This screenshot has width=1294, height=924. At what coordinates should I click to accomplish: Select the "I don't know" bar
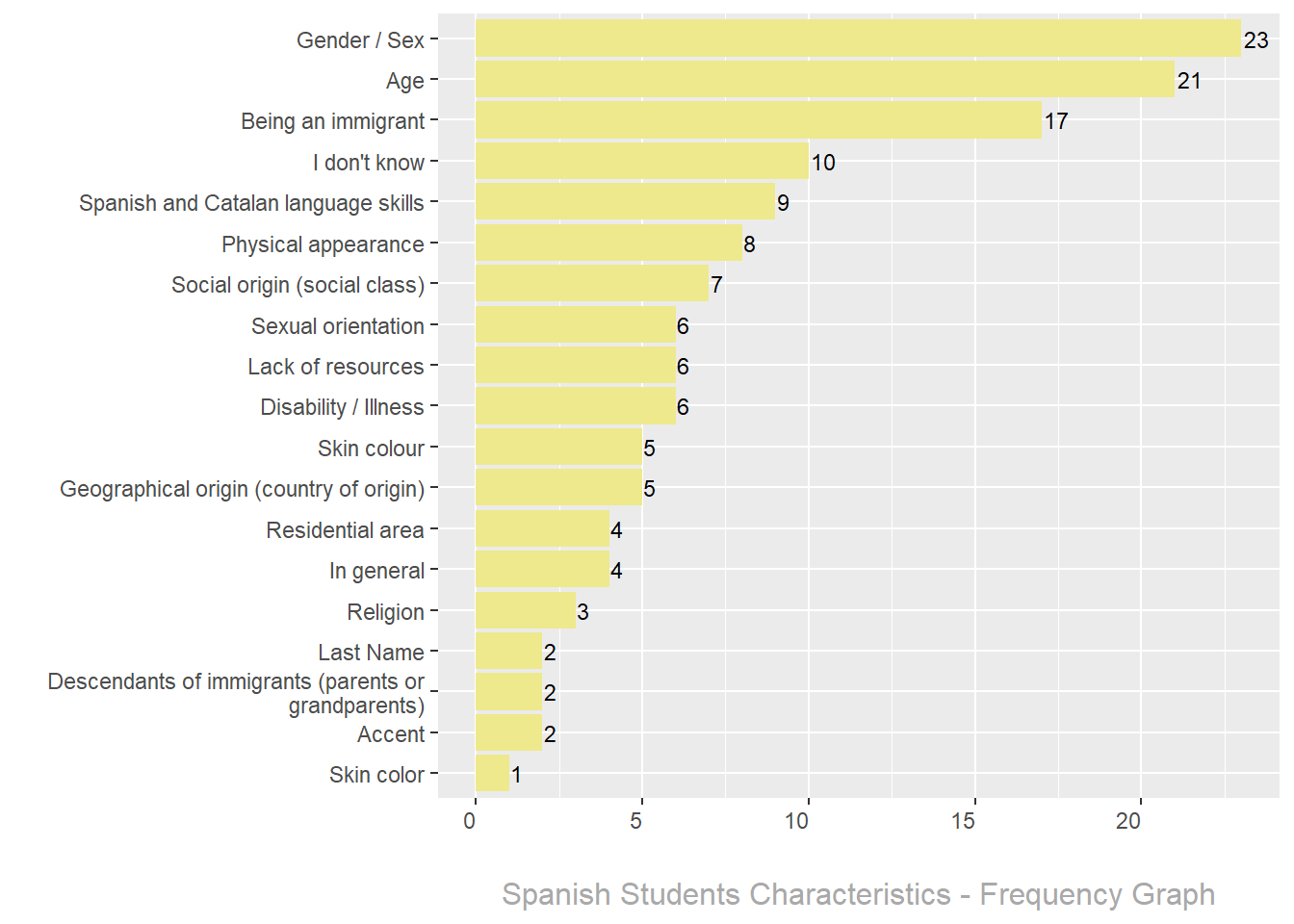(x=641, y=162)
